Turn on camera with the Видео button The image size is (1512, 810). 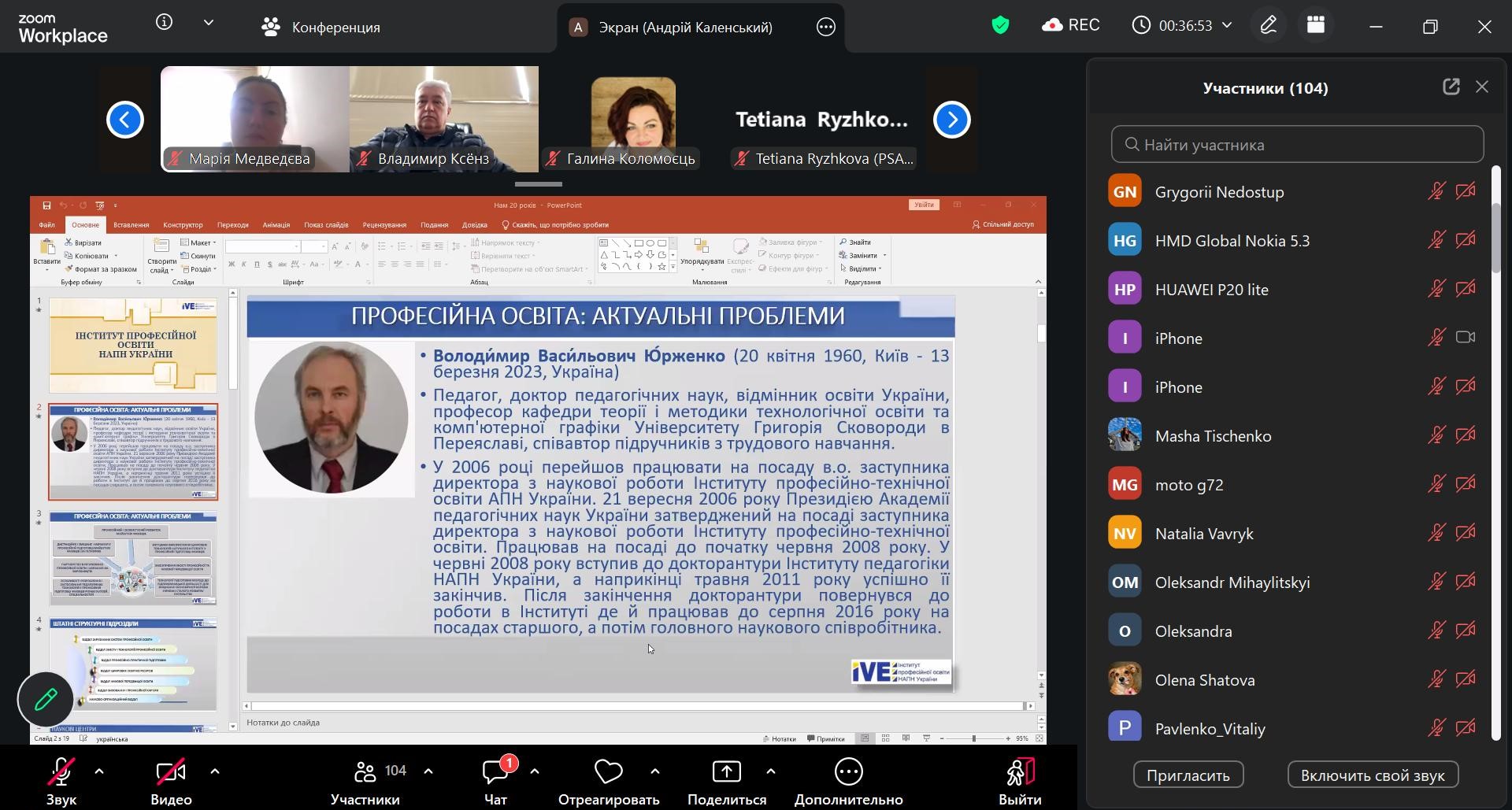point(171,772)
